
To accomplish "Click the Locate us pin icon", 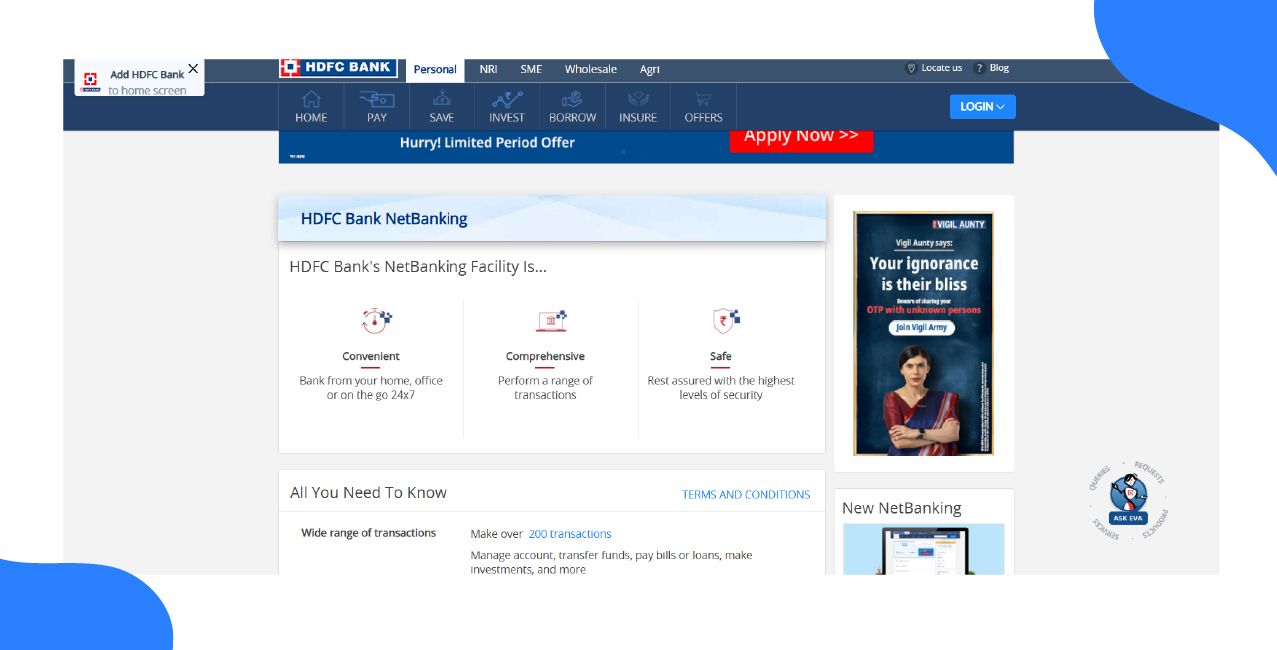I will 911,68.
